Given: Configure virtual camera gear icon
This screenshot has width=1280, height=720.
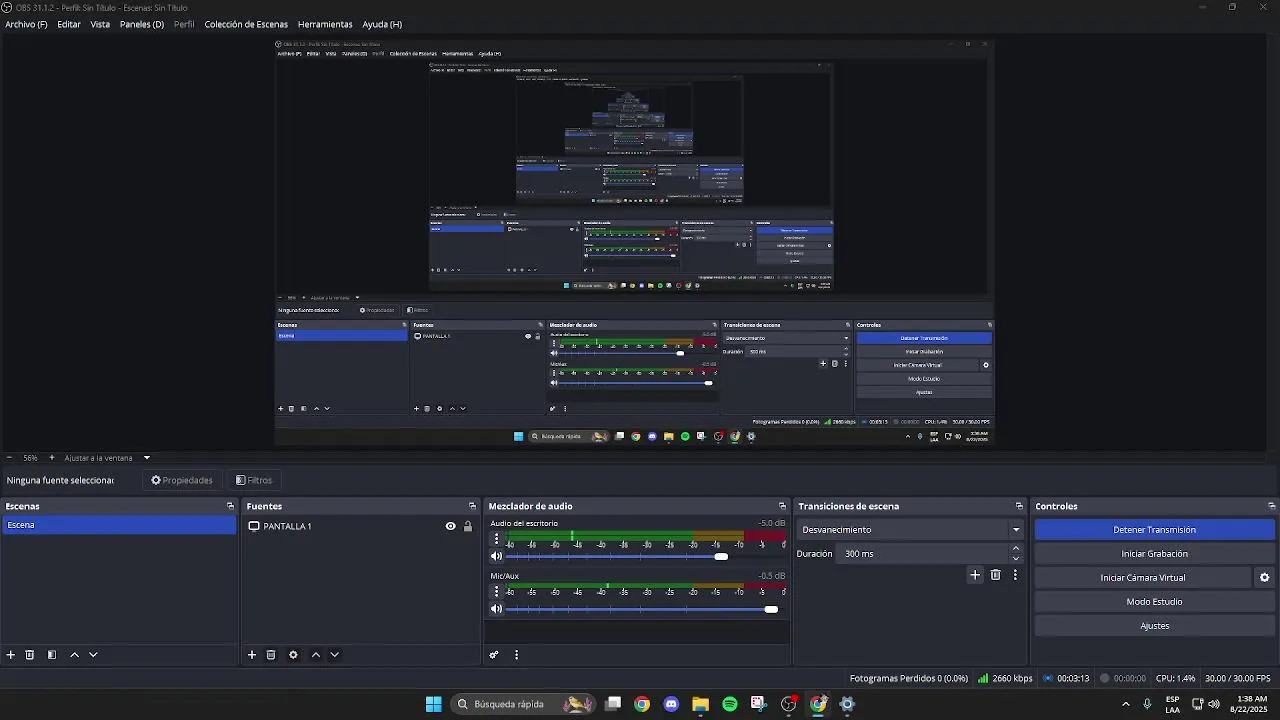Looking at the screenshot, I should (x=1264, y=578).
